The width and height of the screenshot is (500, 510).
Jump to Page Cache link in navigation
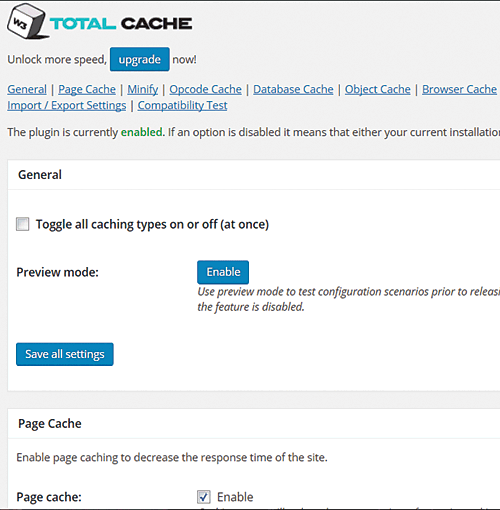pos(87,89)
